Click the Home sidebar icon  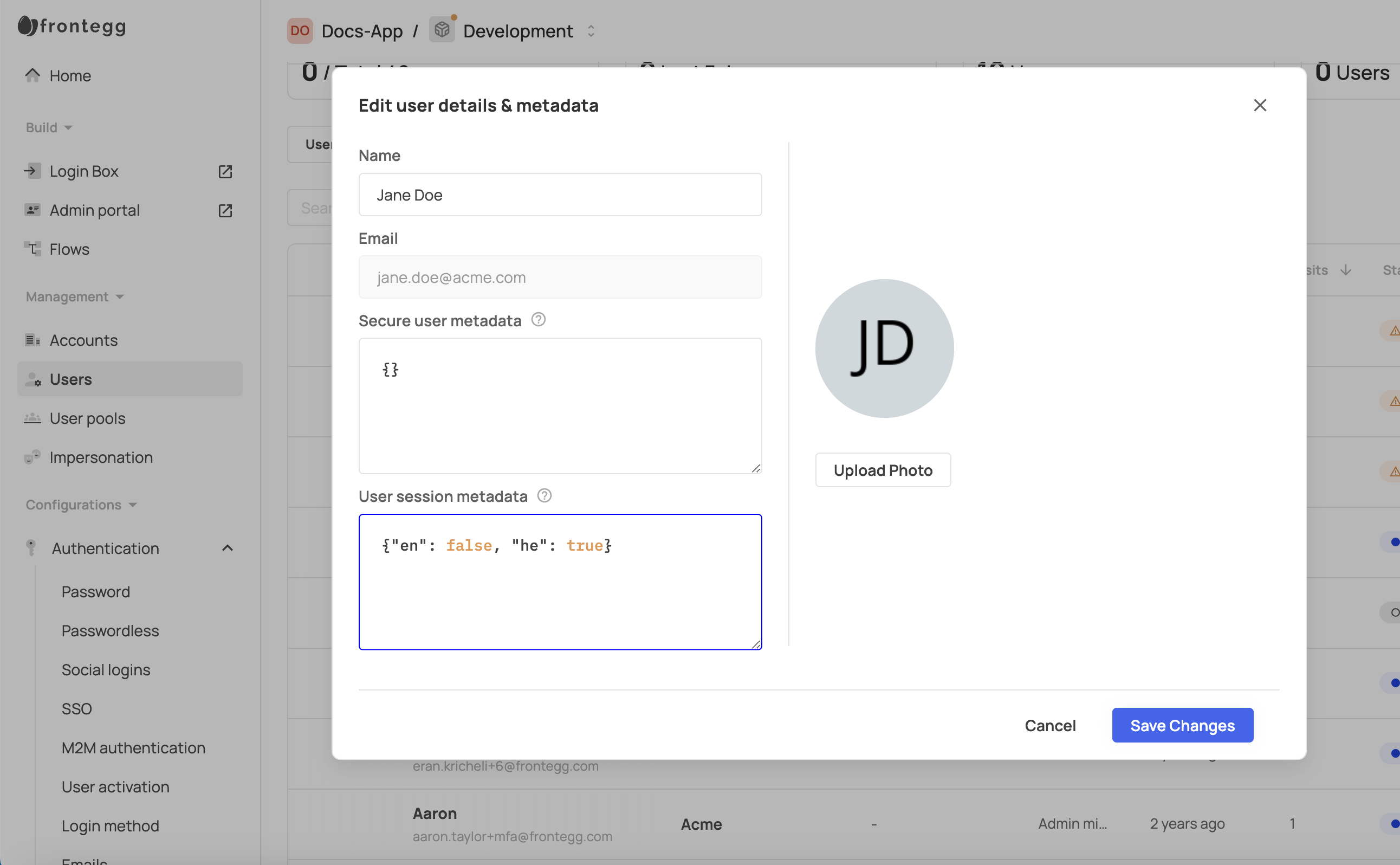pyautogui.click(x=33, y=75)
